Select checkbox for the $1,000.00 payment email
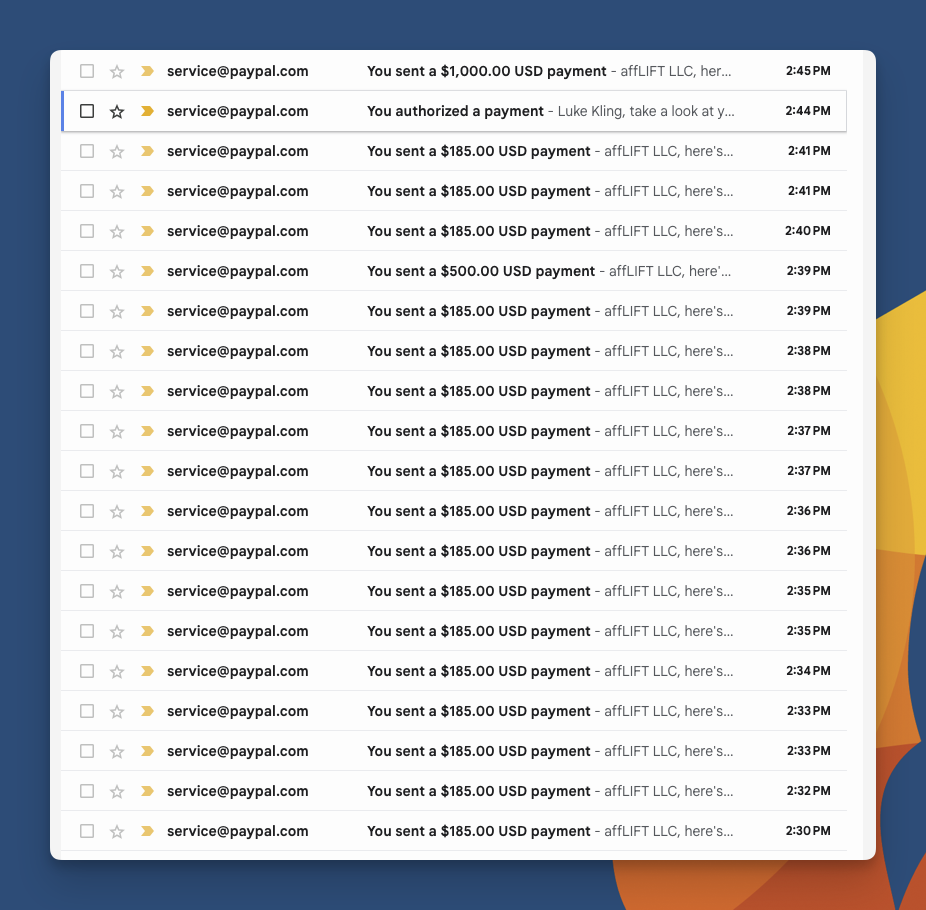Screen dimensions: 926x910 pyautogui.click(x=87, y=71)
